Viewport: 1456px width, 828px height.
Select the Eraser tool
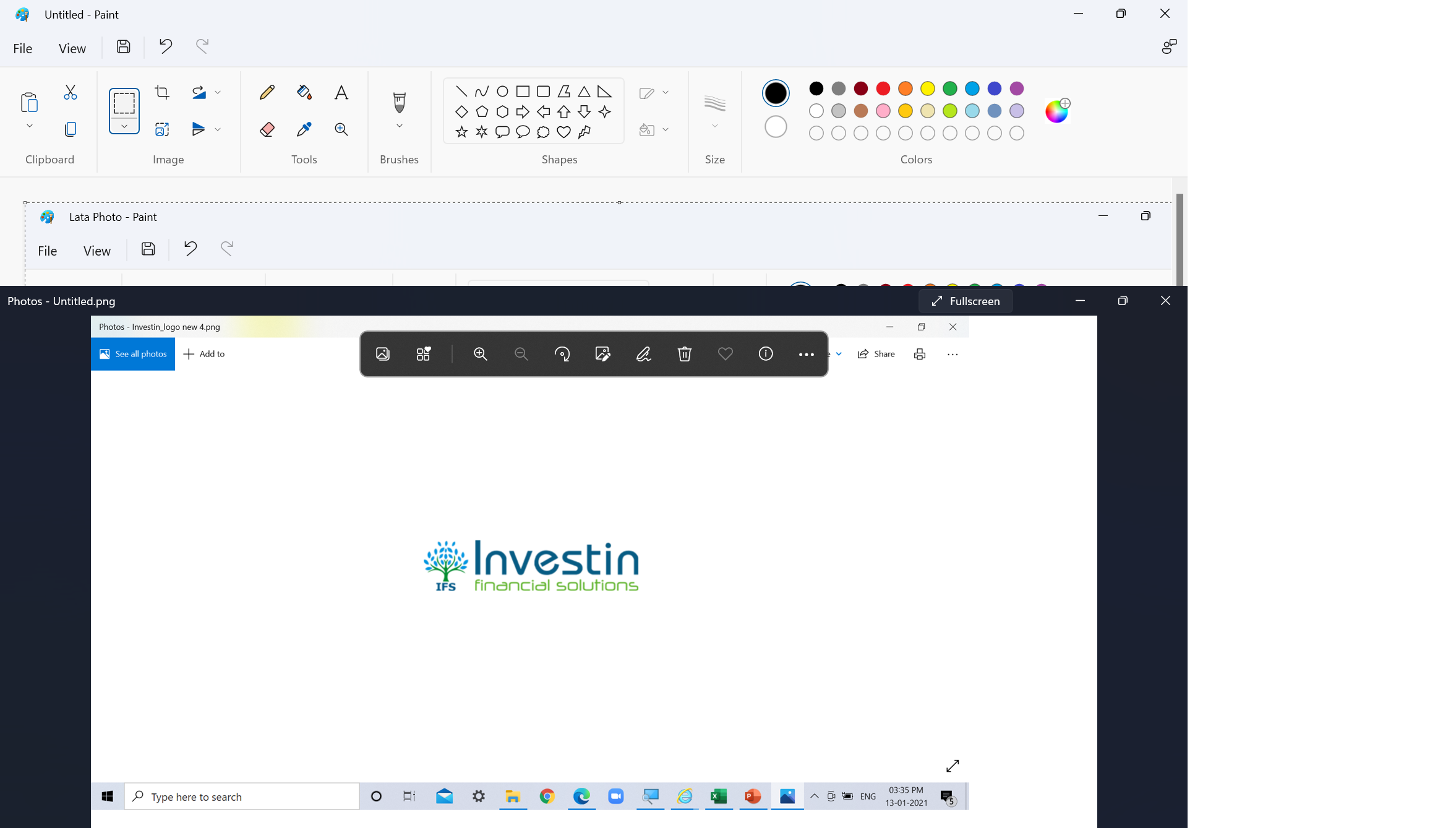(x=267, y=129)
